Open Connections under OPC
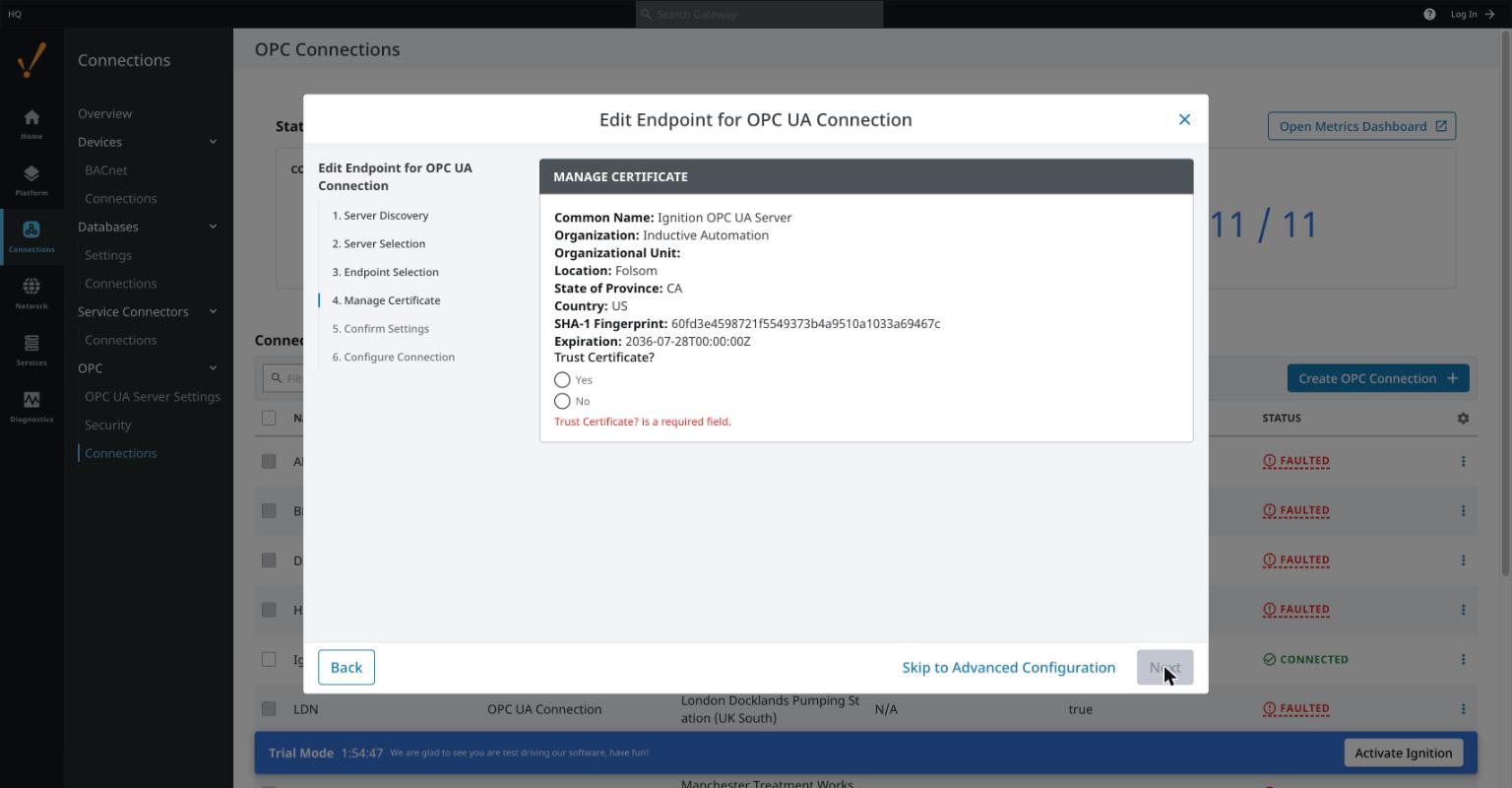The height and width of the screenshot is (788, 1512). tap(120, 453)
